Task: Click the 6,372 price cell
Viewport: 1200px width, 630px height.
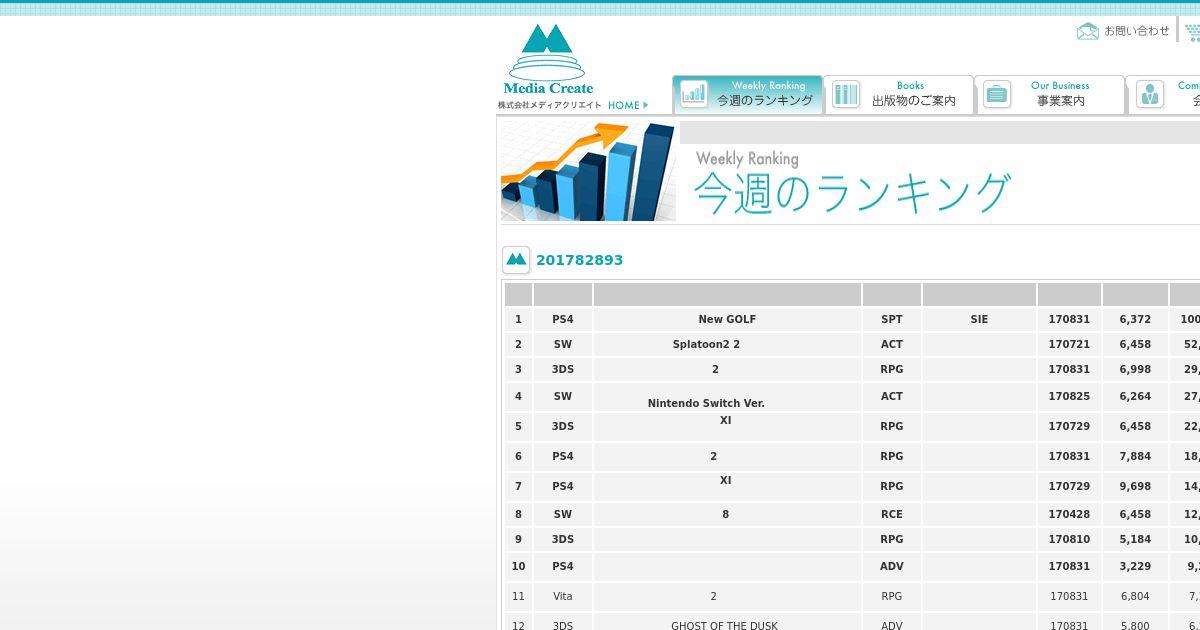Action: [1135, 319]
